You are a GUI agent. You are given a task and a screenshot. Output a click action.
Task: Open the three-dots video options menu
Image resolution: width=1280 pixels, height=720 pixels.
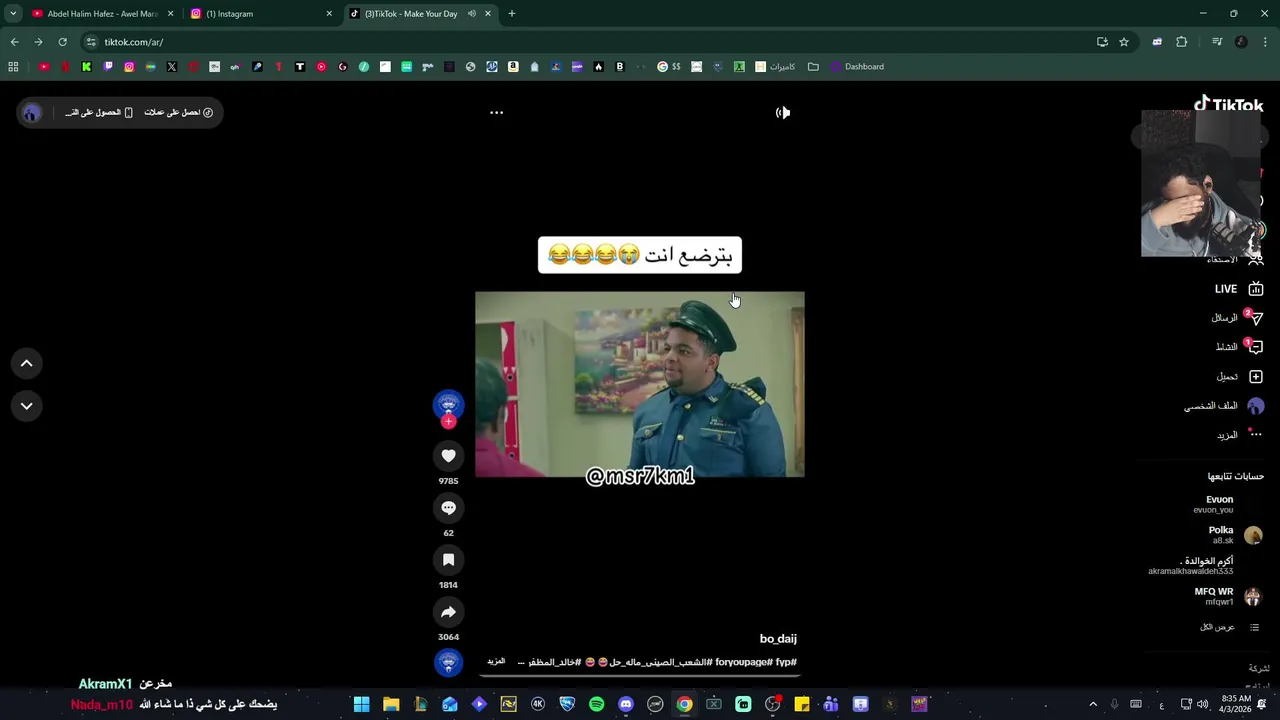pyautogui.click(x=496, y=112)
